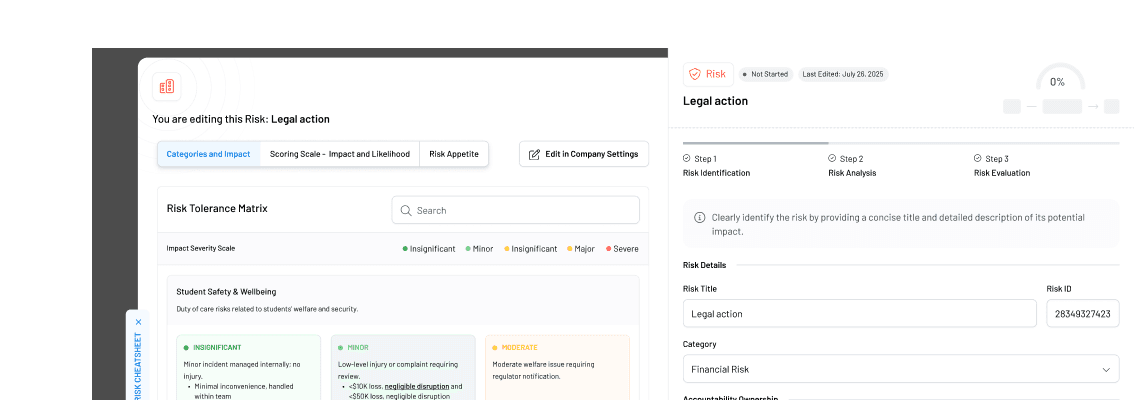Click the Not Started status pill
Viewport: 1134px width, 400px height.
pos(766,74)
